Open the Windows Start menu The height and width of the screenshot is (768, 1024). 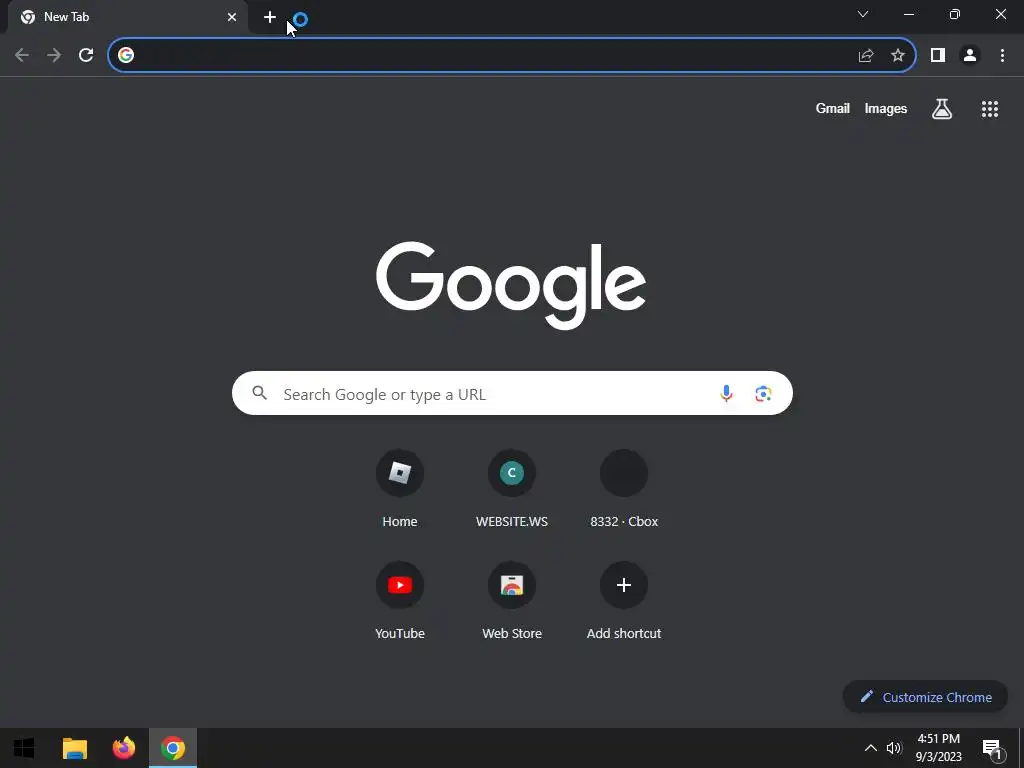click(24, 748)
